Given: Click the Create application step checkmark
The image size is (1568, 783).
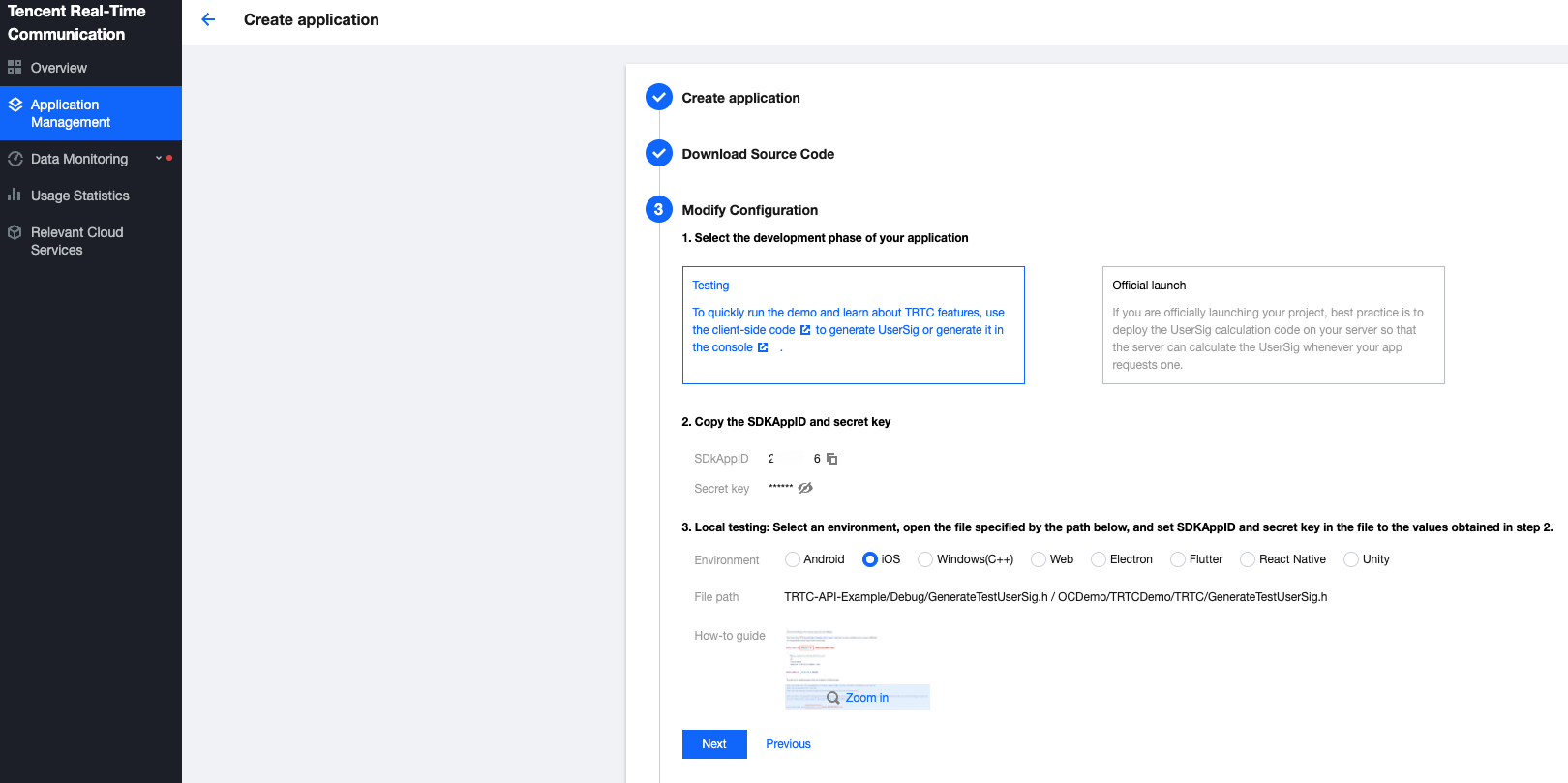Looking at the screenshot, I should (x=659, y=97).
